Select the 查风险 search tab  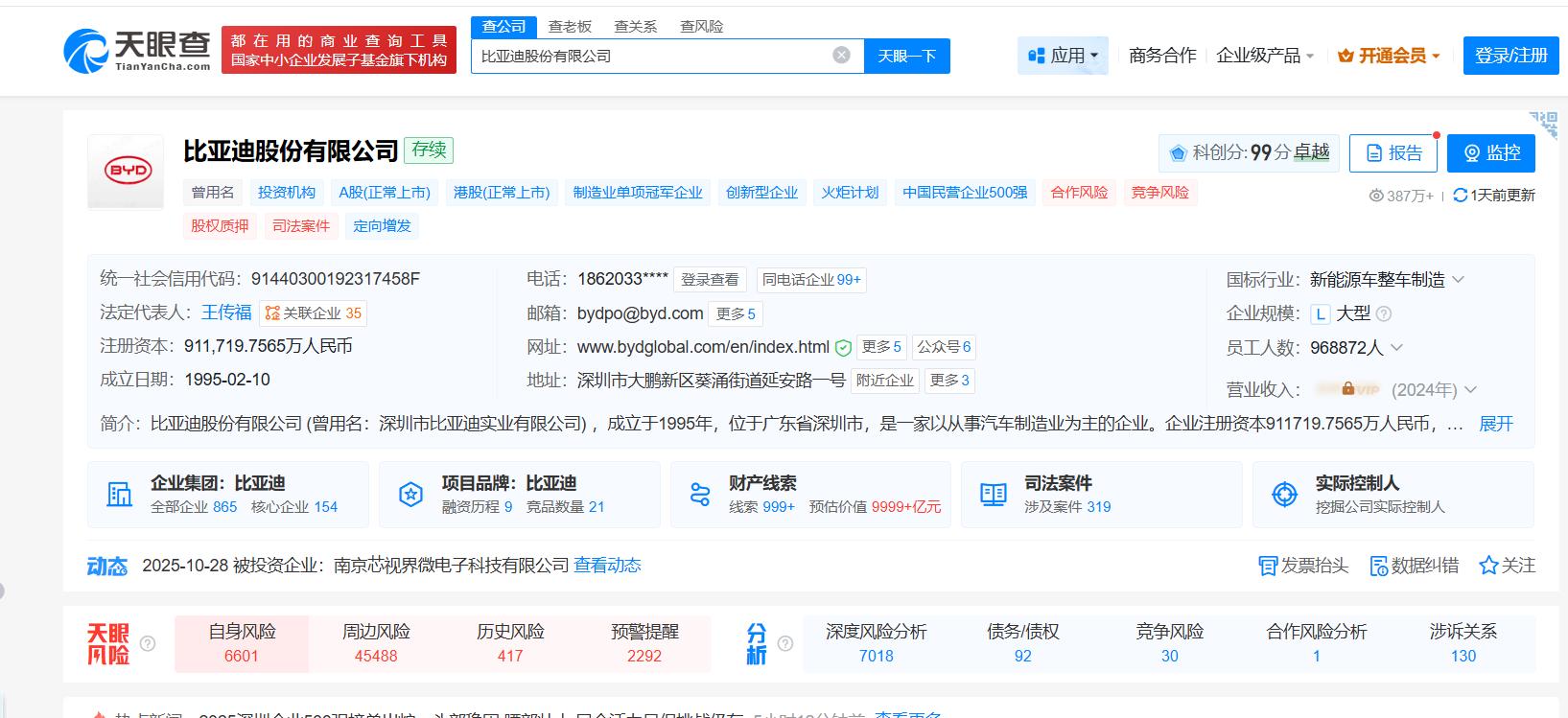tap(701, 26)
